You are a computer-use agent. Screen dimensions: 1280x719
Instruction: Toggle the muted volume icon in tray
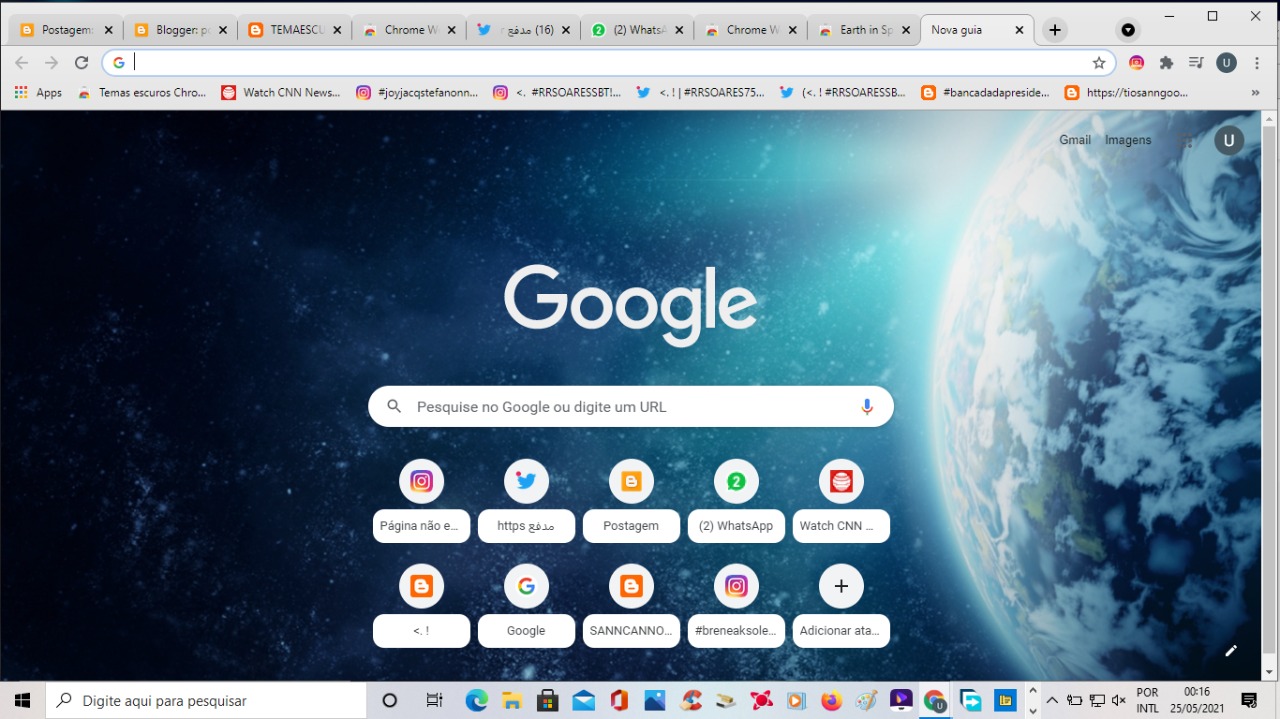(x=1119, y=700)
